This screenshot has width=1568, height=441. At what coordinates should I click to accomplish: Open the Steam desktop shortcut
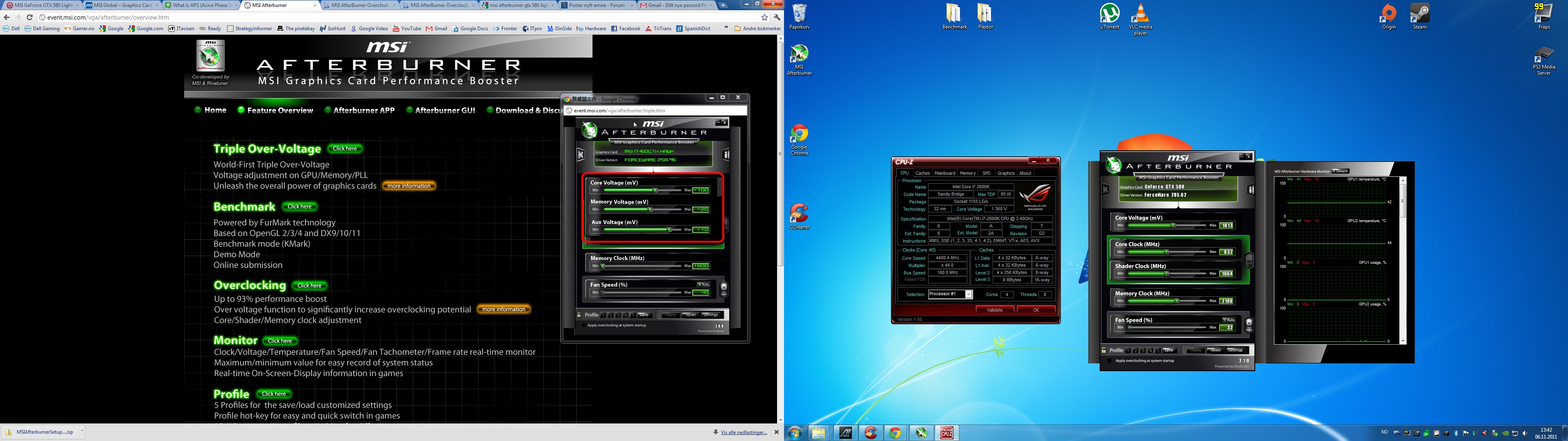pyautogui.click(x=1419, y=16)
